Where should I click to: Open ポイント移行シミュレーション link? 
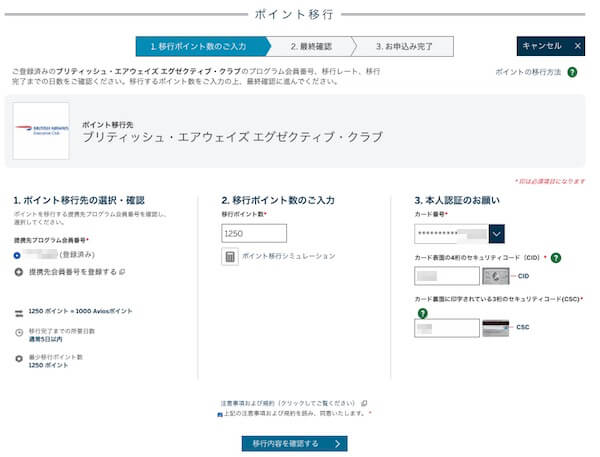click(289, 256)
